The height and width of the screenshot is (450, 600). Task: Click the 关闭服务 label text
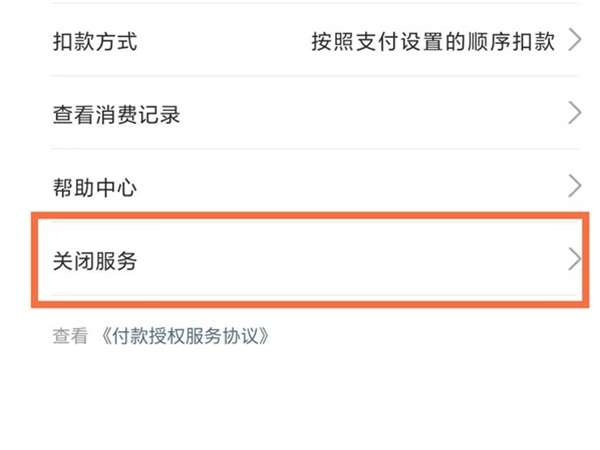tap(94, 261)
